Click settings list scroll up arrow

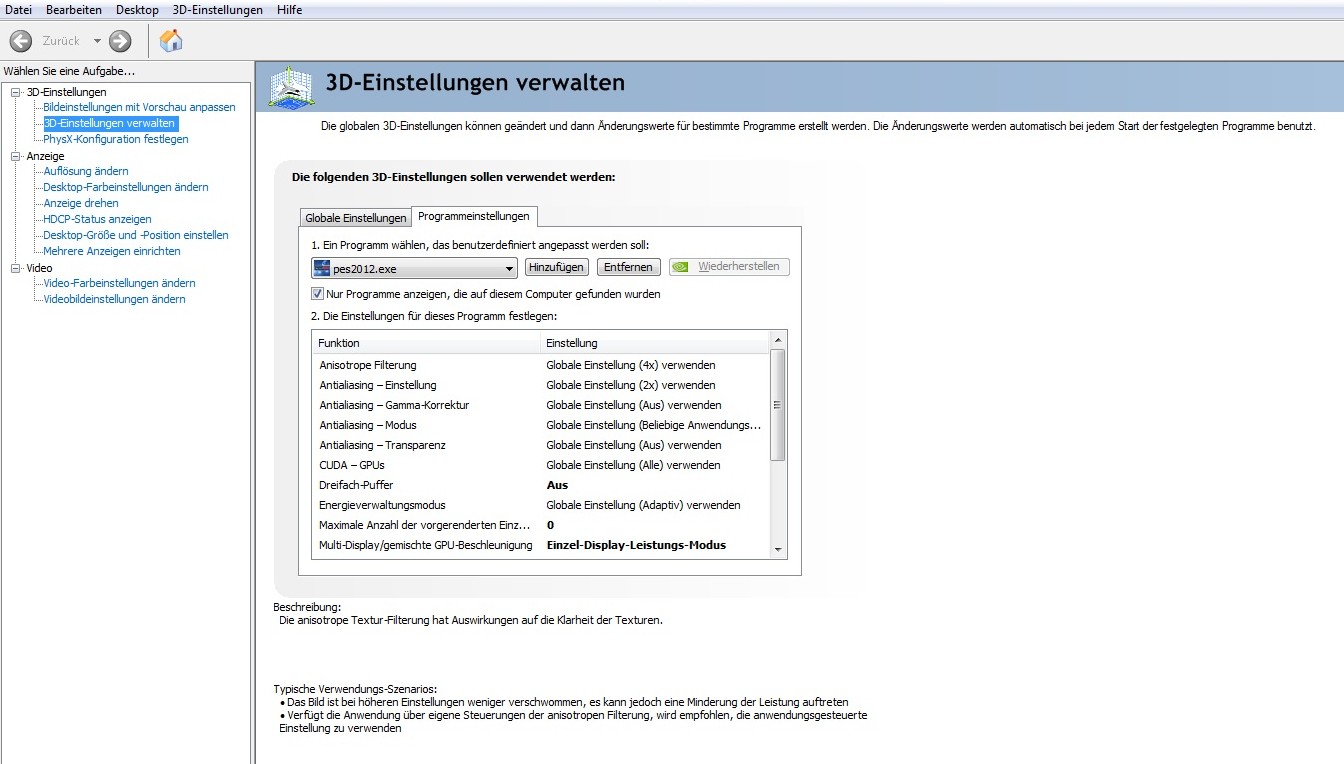(778, 340)
